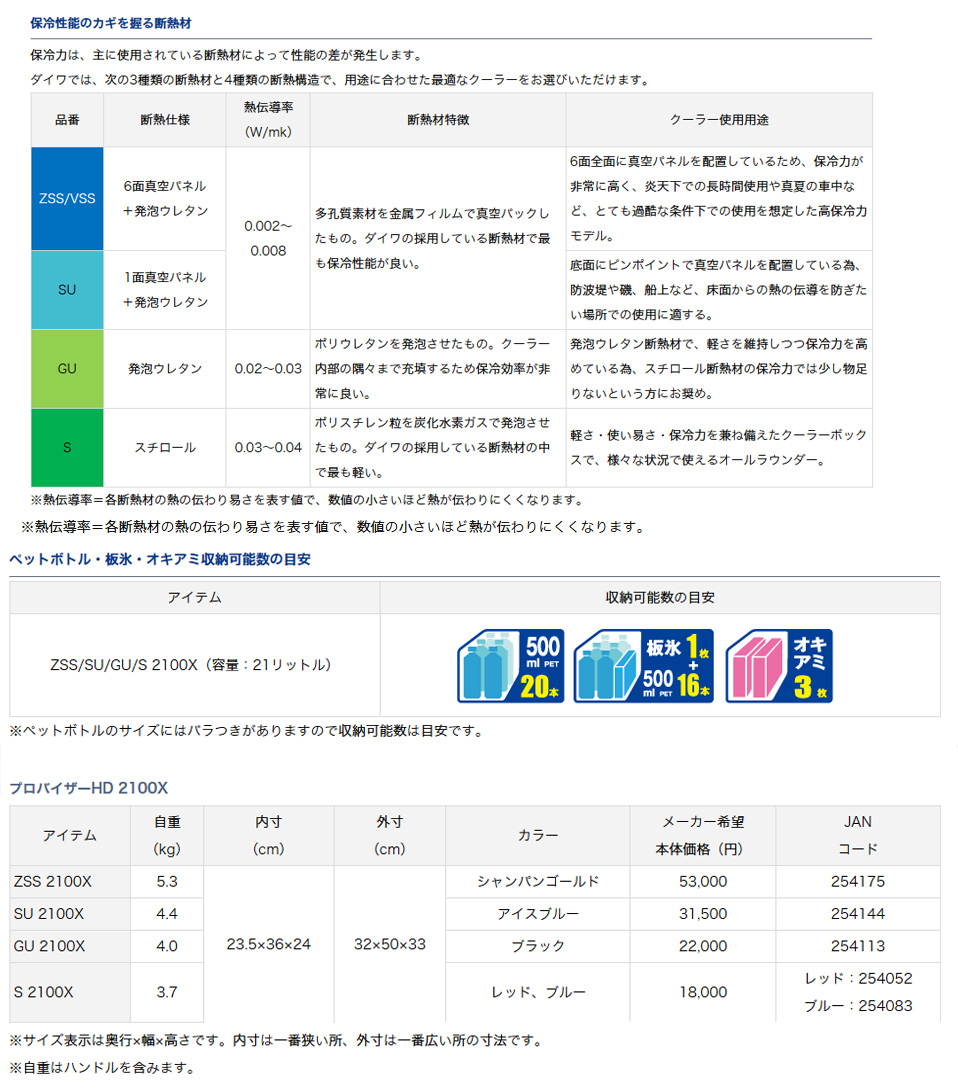Click the ブラック color cell
958x1092 pixels.
(x=537, y=946)
